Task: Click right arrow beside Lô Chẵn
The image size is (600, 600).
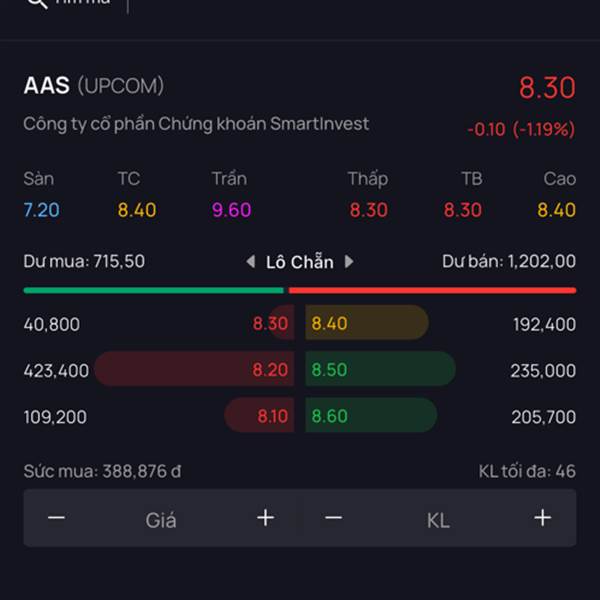Action: point(349,262)
